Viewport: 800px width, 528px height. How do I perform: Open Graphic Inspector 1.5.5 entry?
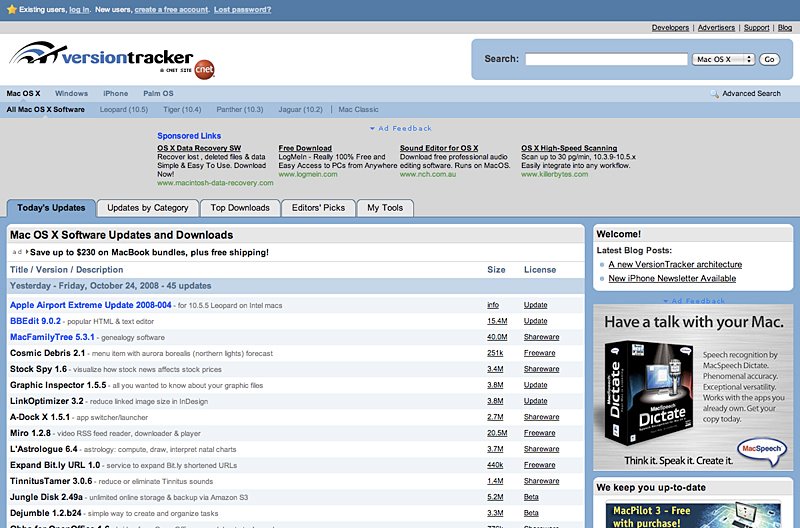pyautogui.click(x=58, y=385)
